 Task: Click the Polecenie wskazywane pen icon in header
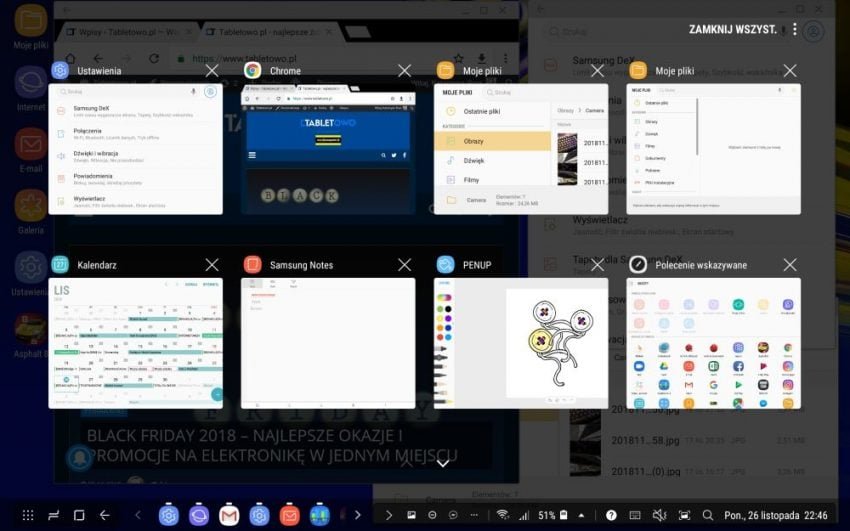point(638,264)
